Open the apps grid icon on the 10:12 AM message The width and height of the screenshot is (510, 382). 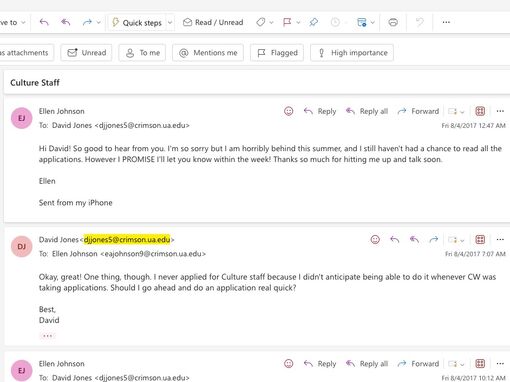480,363
